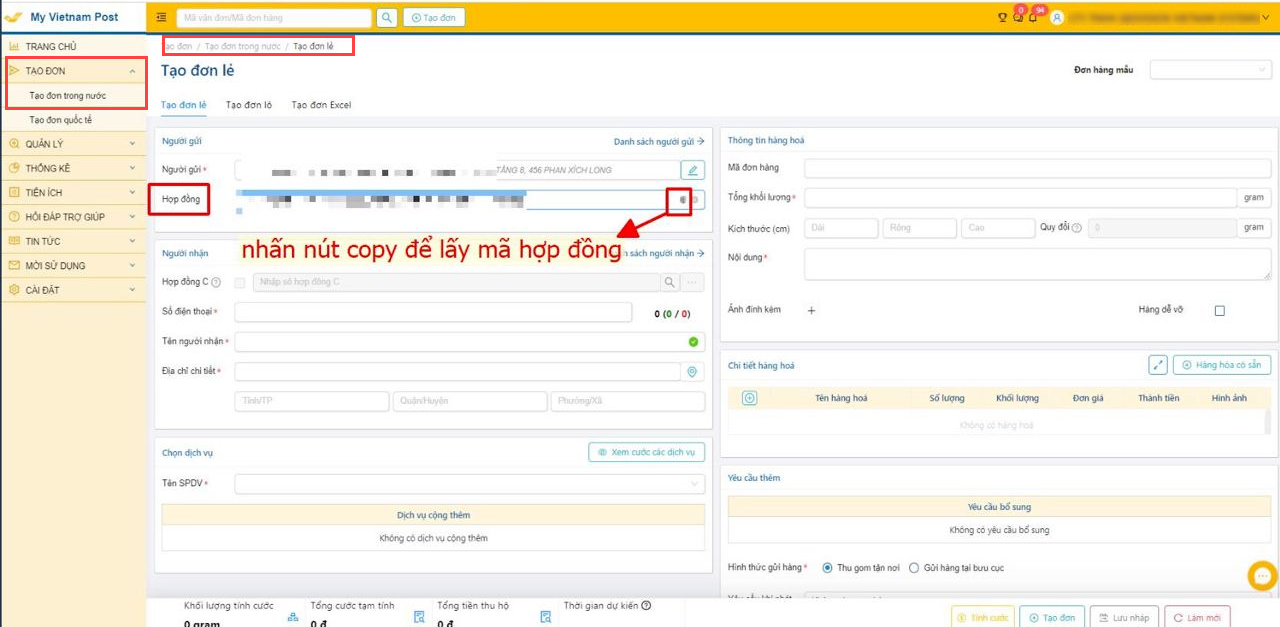The height and width of the screenshot is (627, 1280).
Task: Expand the QUẢN LÝ sidebar menu
Action: 74,144
